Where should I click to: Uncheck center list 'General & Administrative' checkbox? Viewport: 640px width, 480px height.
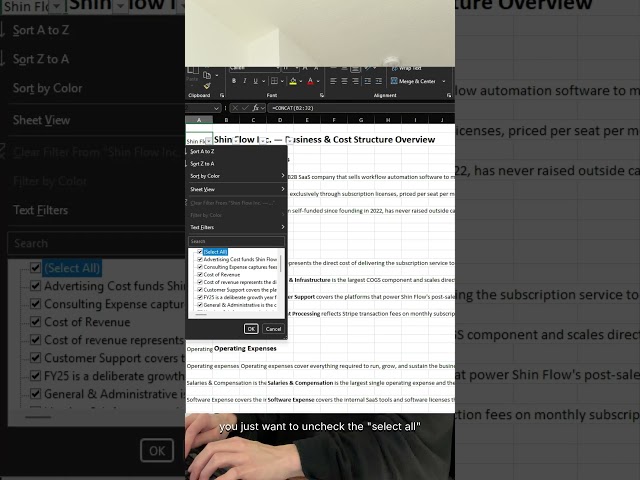tap(200, 305)
